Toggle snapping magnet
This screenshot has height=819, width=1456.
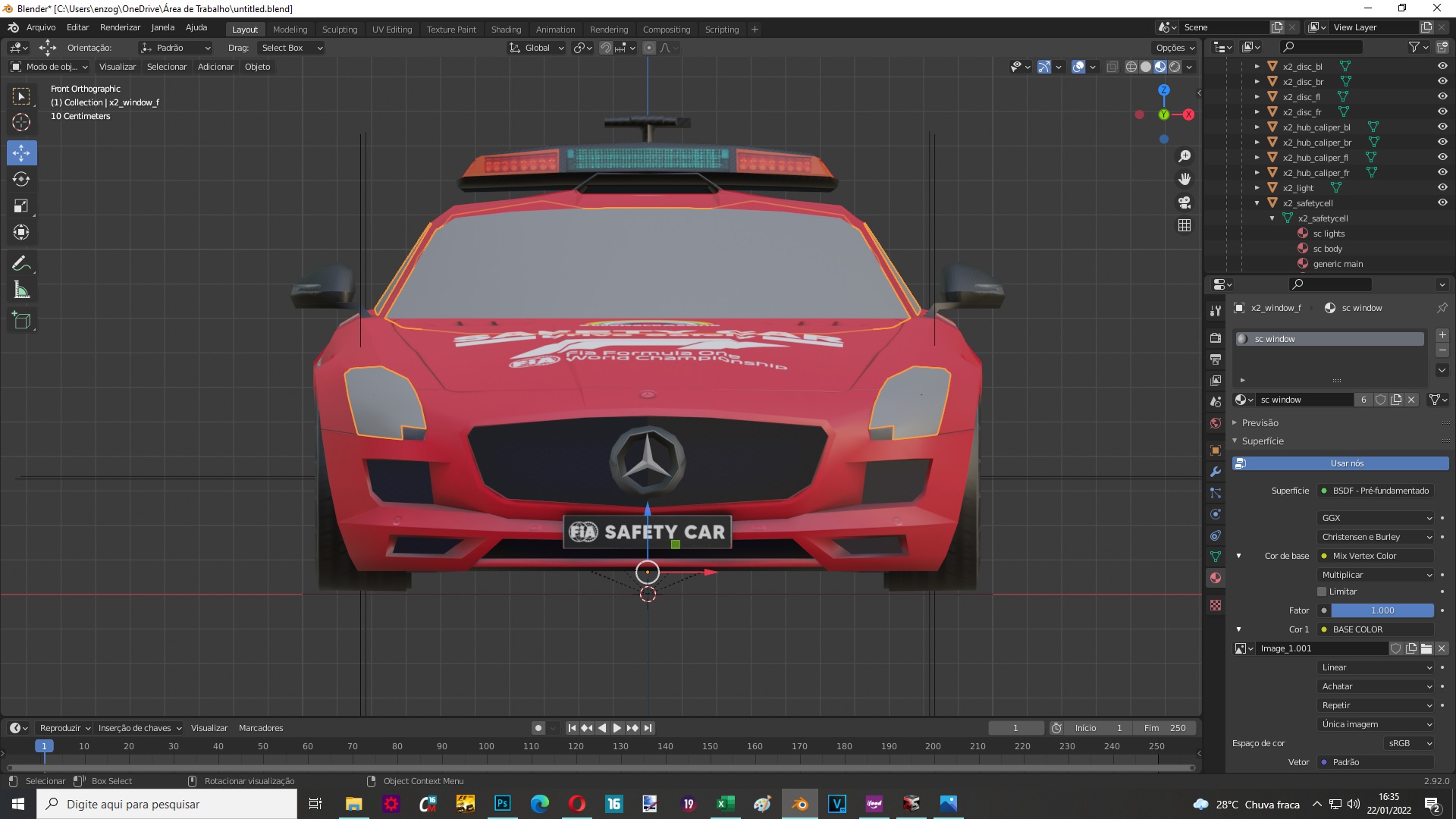click(x=605, y=48)
